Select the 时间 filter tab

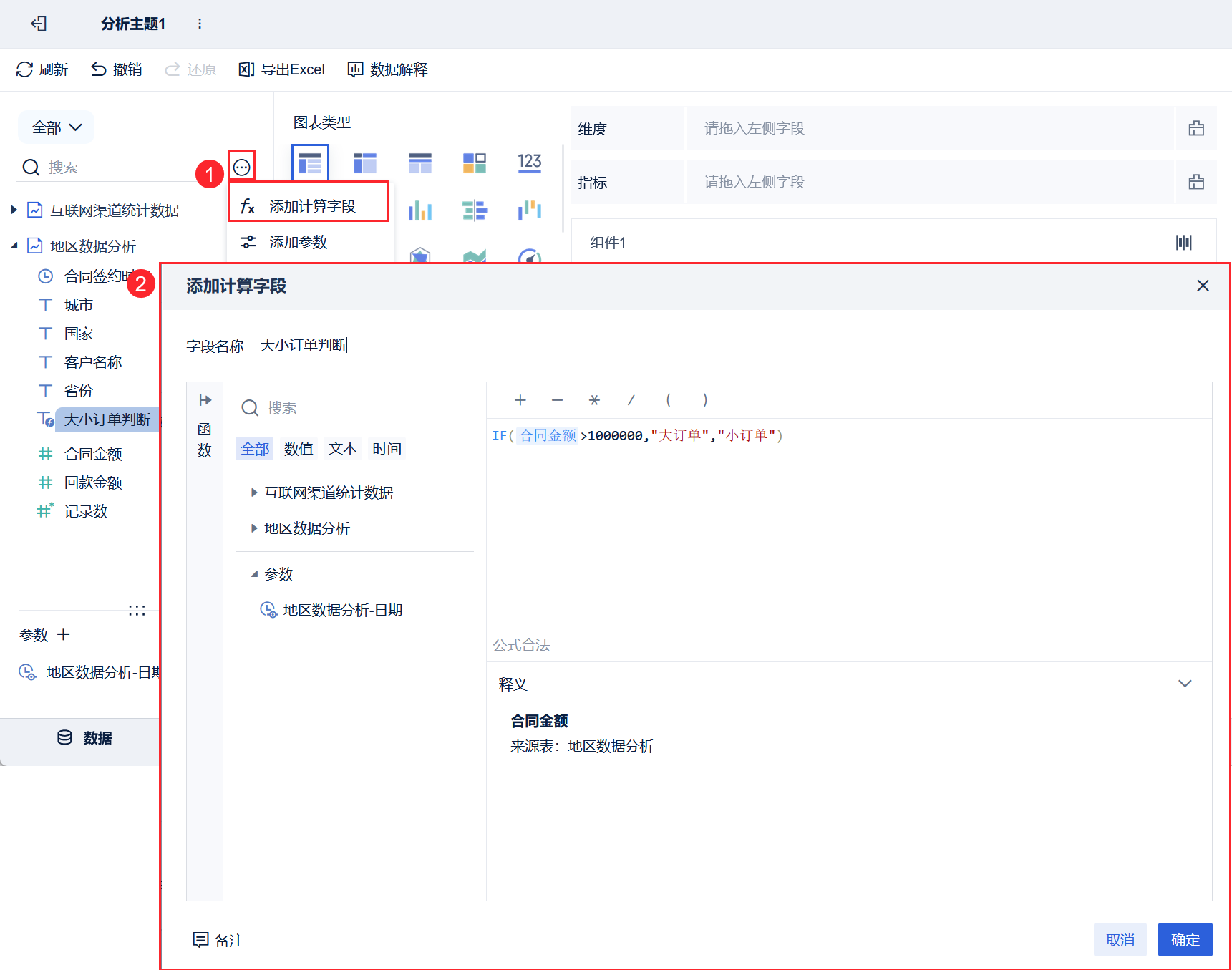coord(387,449)
